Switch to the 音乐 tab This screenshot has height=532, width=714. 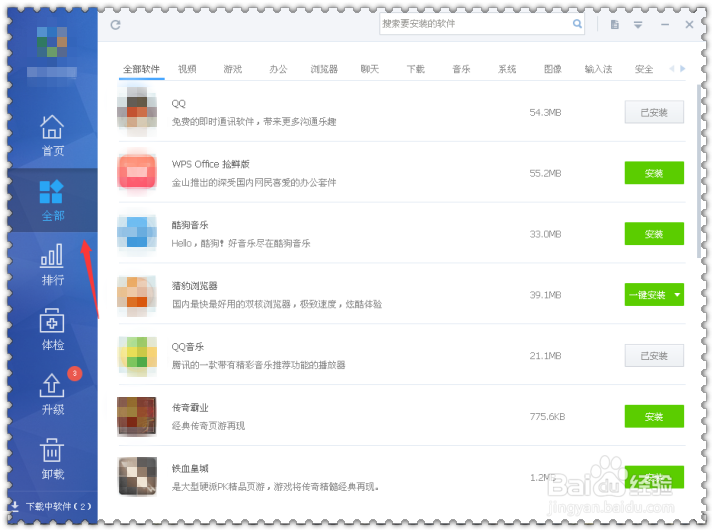(x=461, y=69)
